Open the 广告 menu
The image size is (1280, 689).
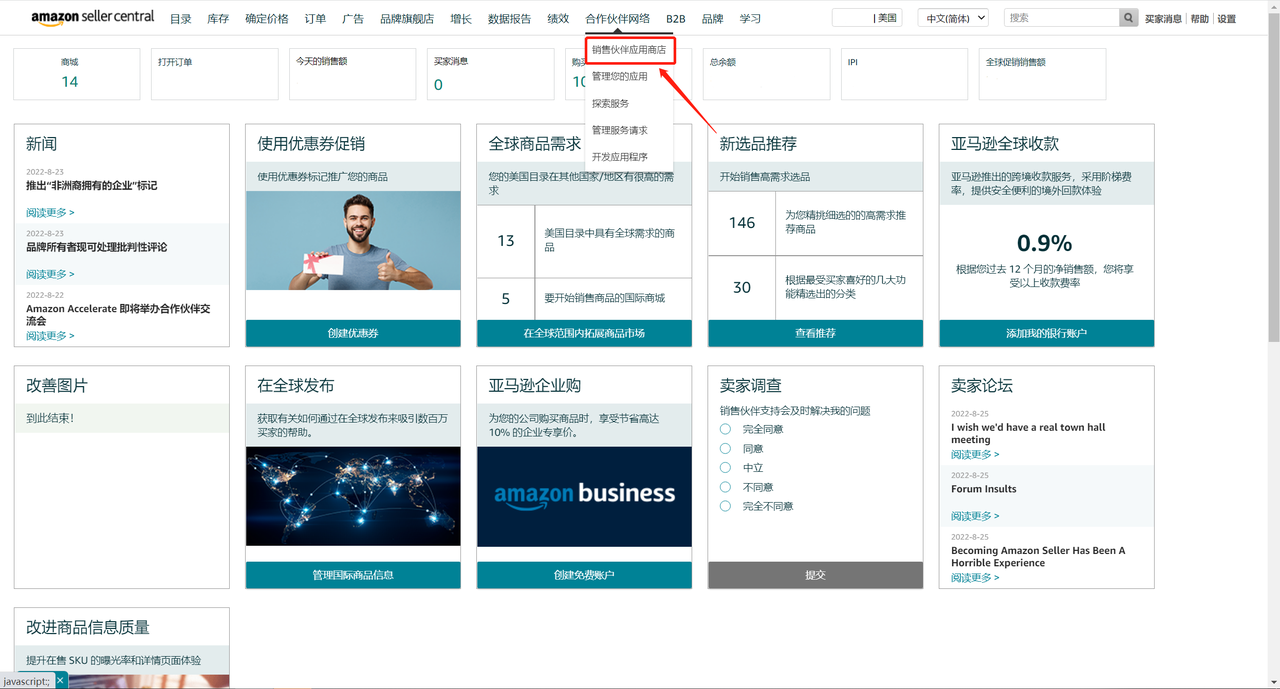[353, 19]
